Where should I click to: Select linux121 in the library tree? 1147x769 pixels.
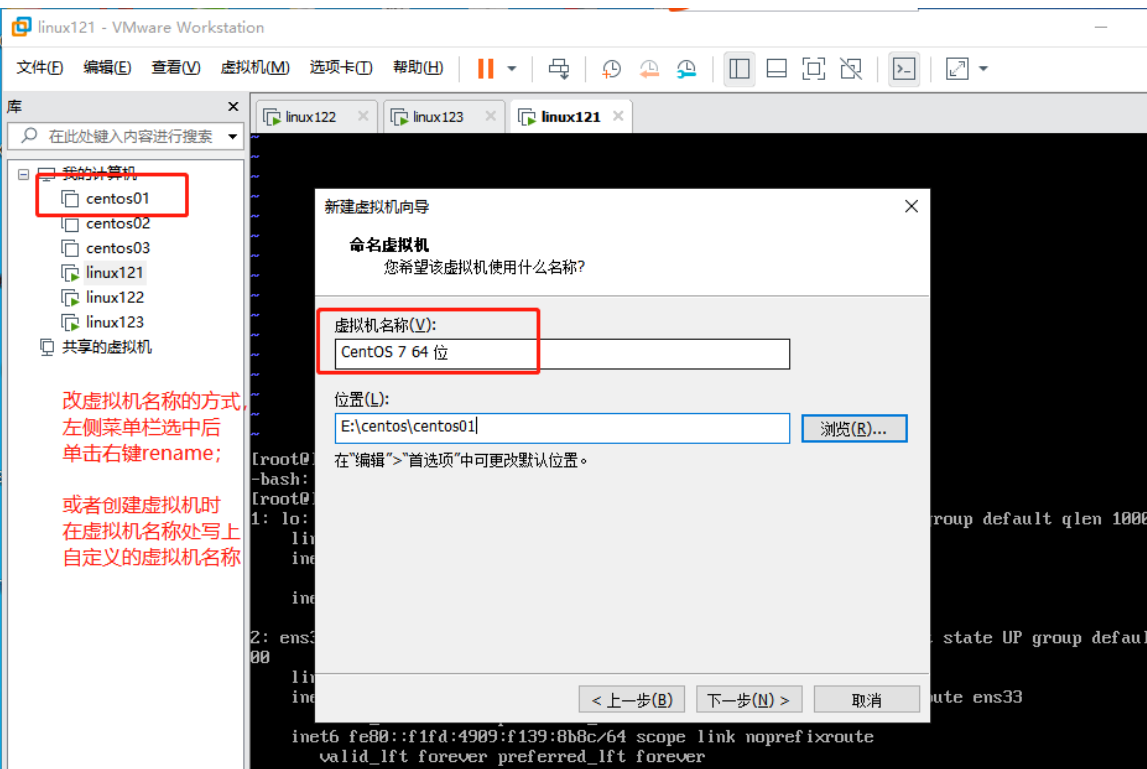pyautogui.click(x=114, y=273)
